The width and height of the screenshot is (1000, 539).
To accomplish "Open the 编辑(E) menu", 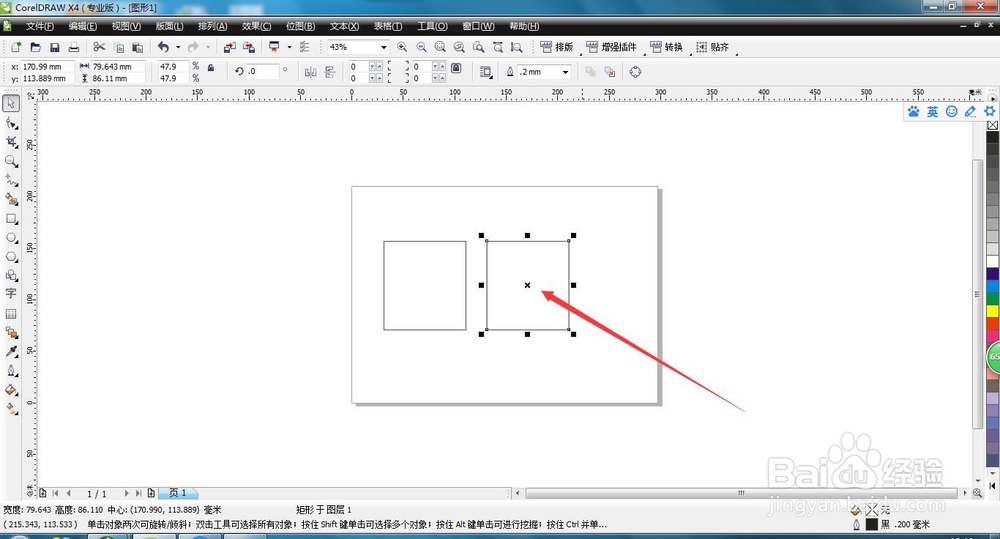I will pos(82,26).
